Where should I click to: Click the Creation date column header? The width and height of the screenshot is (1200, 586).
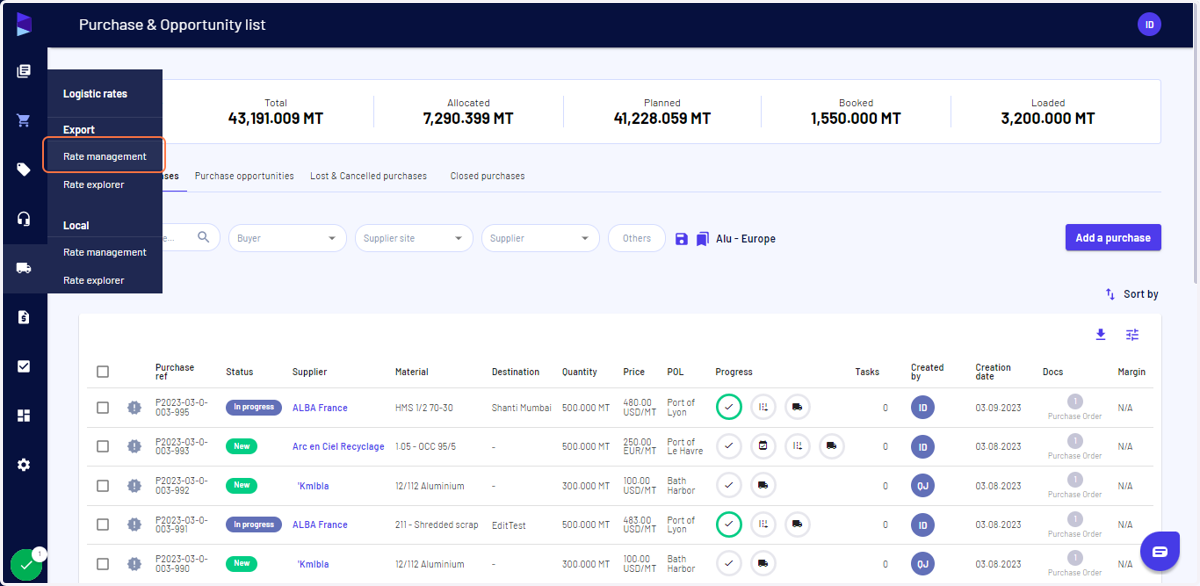click(993, 372)
